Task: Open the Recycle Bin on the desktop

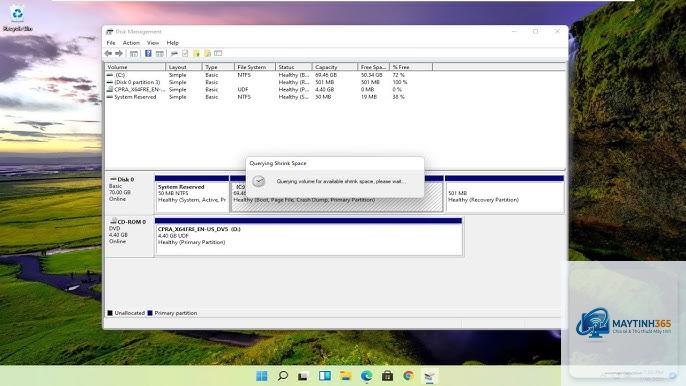Action: [x=18, y=18]
